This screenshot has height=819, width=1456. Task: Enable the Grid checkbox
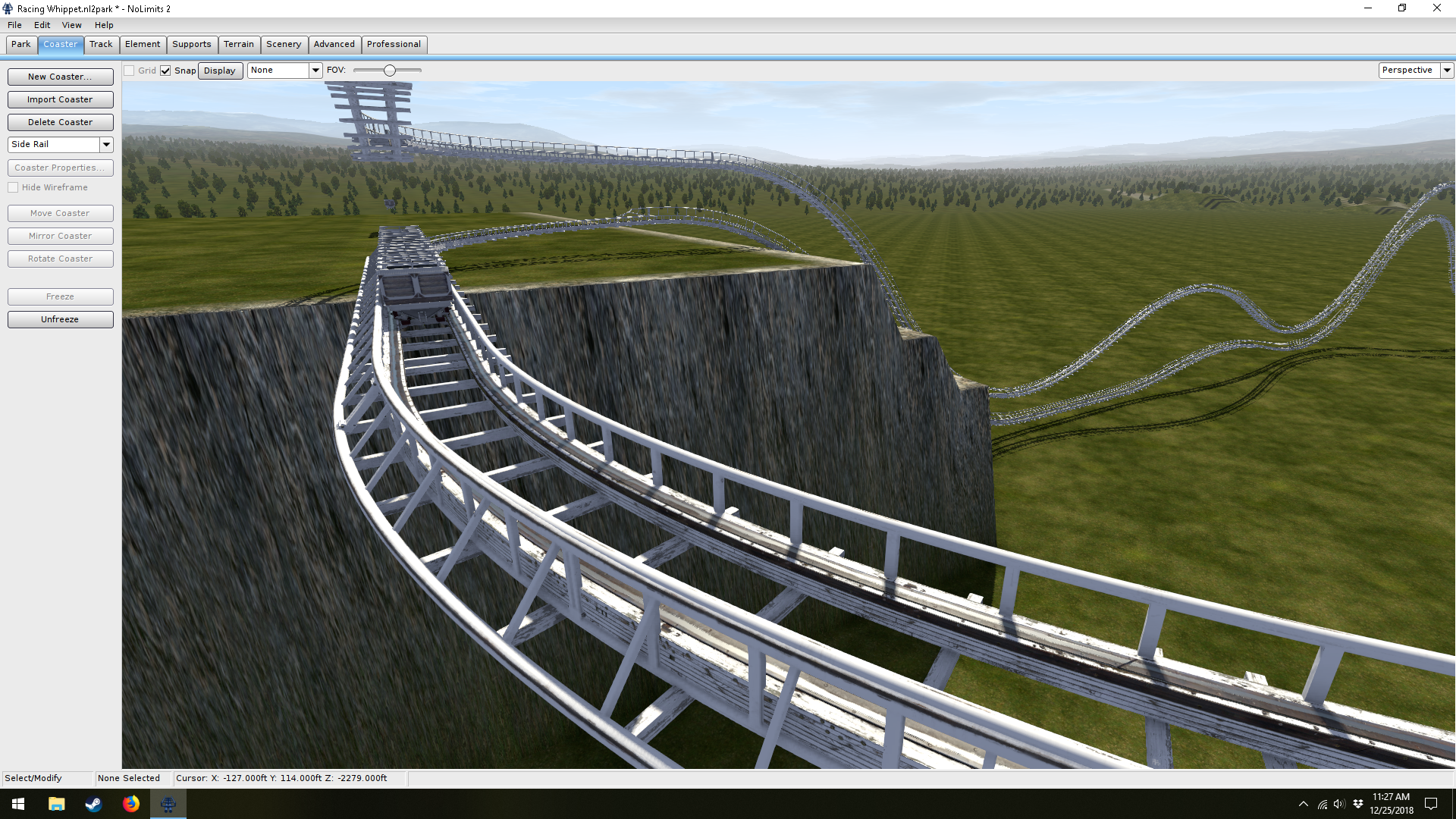[x=130, y=71]
